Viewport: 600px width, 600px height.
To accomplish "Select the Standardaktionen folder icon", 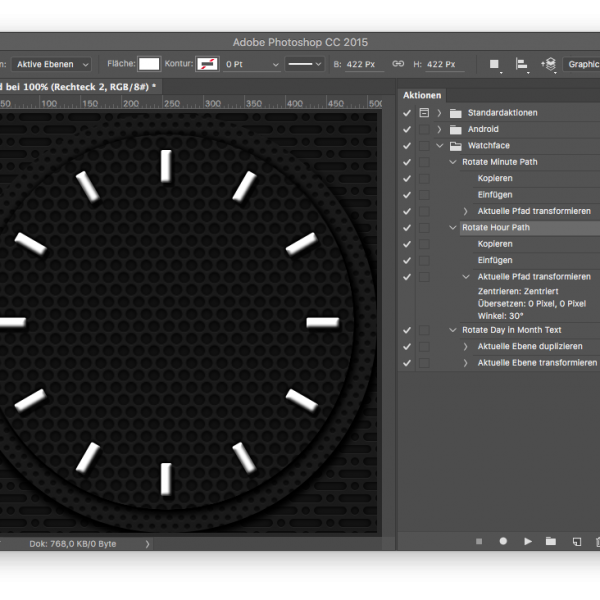I will click(x=455, y=113).
